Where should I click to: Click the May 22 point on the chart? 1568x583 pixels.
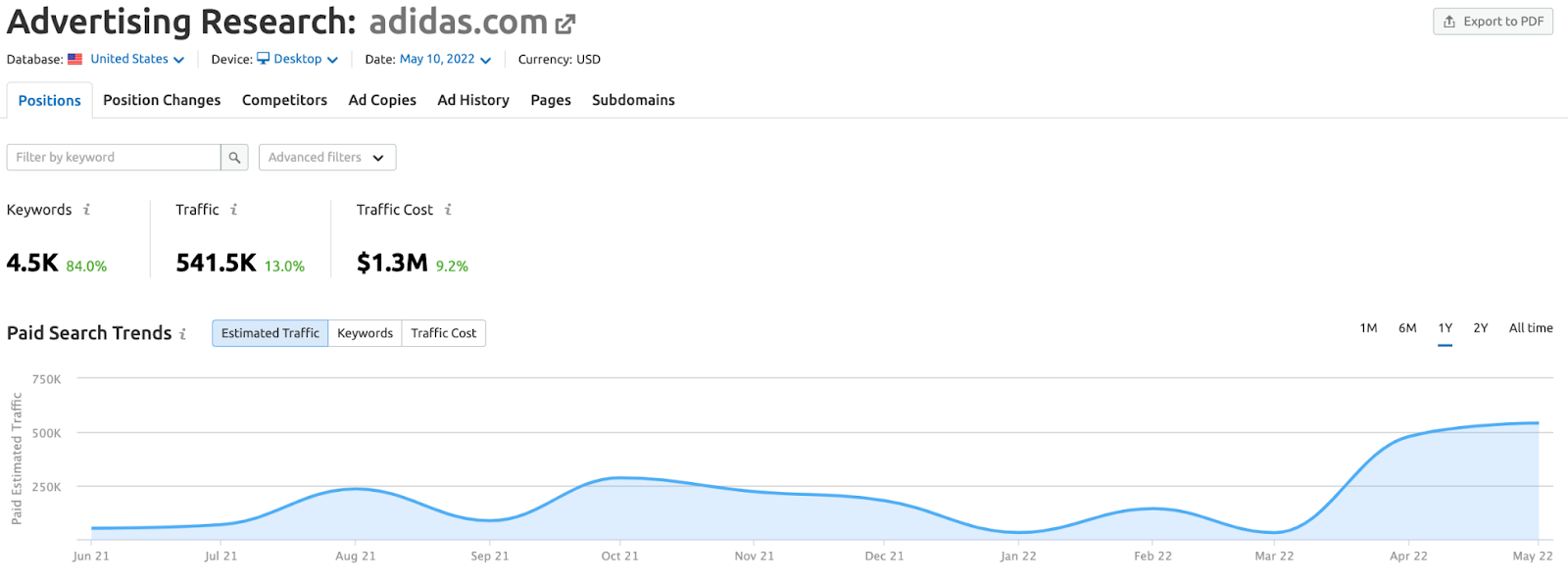(1538, 423)
